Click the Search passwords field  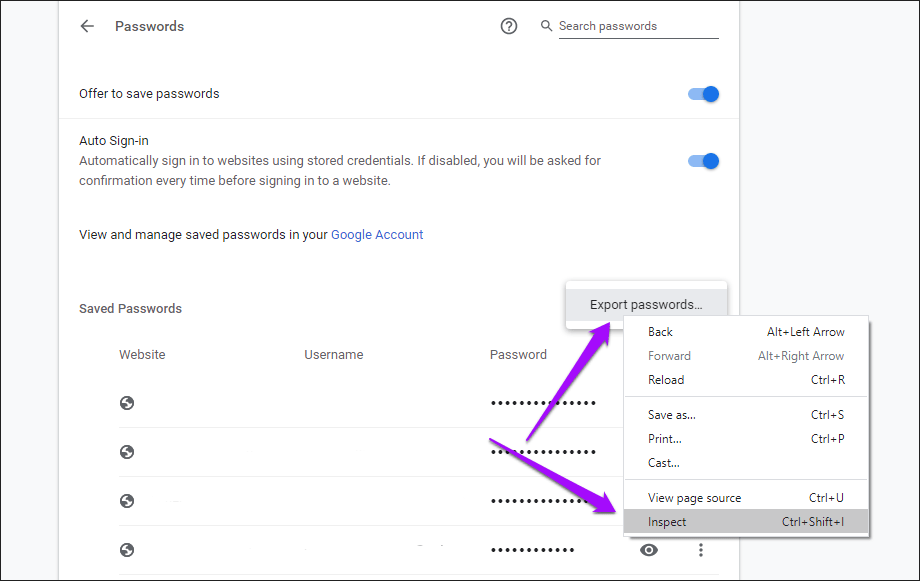(x=637, y=26)
